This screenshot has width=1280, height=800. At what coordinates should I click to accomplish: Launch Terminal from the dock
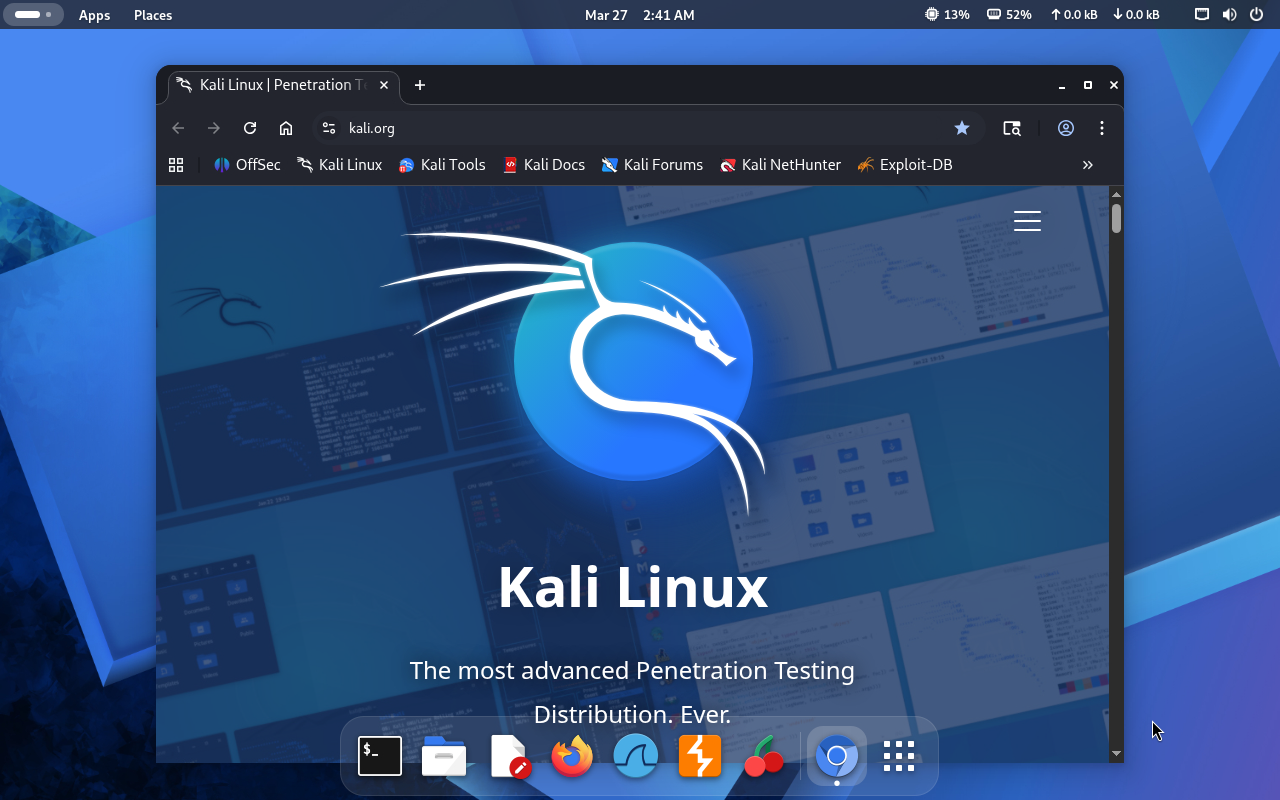(x=380, y=756)
